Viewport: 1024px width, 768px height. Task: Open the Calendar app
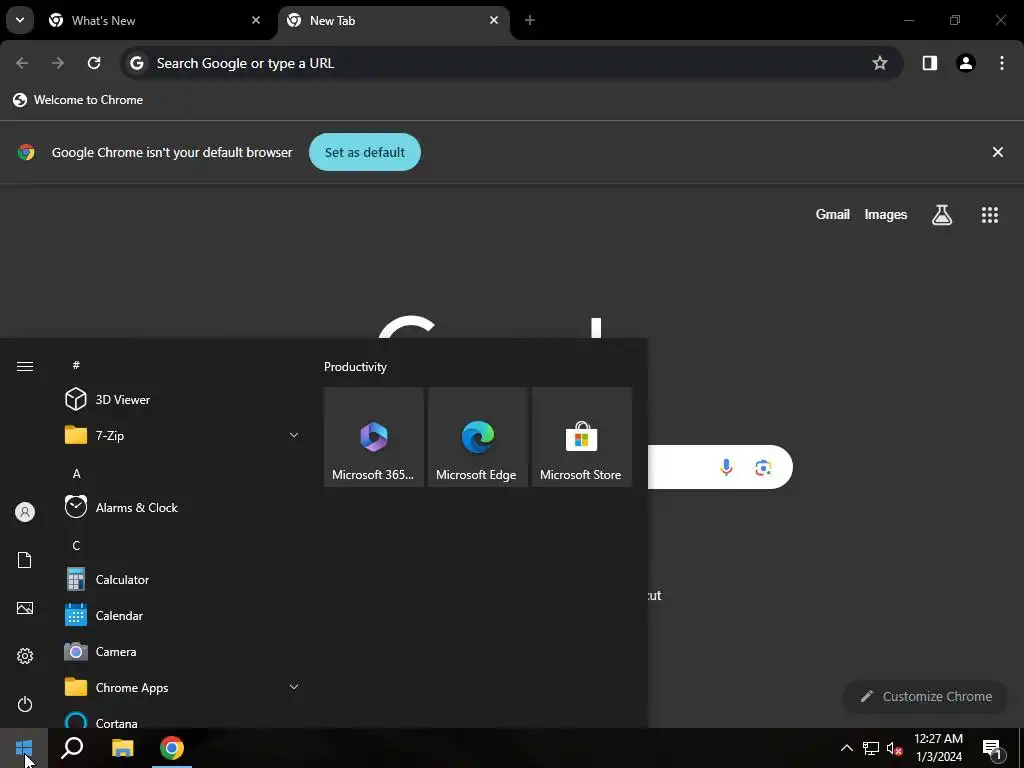click(x=181, y=615)
